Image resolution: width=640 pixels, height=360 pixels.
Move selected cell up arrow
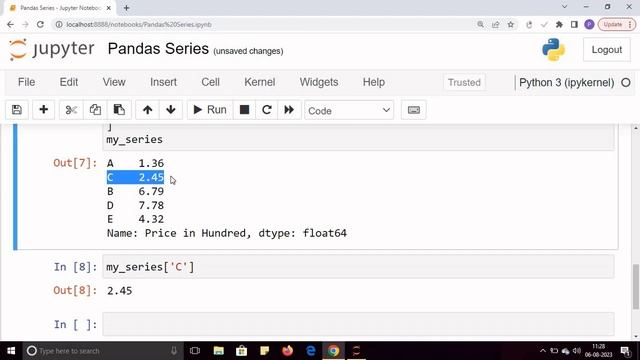pos(147,110)
